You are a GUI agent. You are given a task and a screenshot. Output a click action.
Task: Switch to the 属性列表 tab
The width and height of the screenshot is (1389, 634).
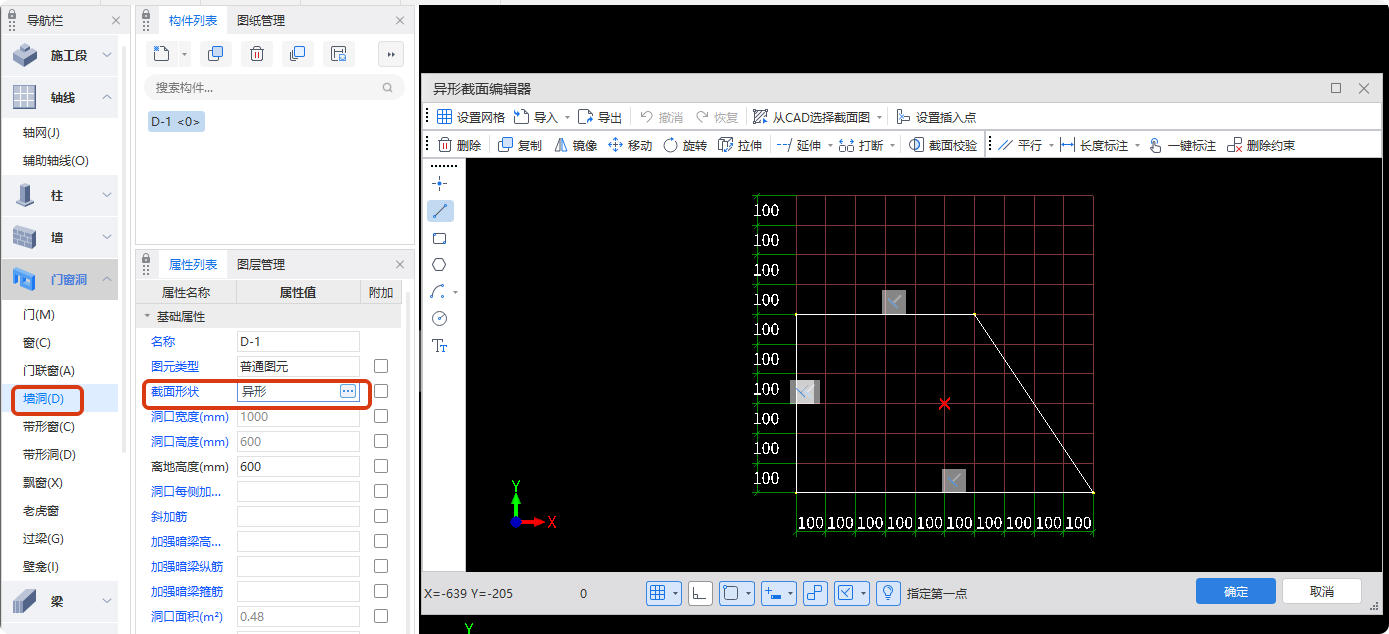[193, 264]
